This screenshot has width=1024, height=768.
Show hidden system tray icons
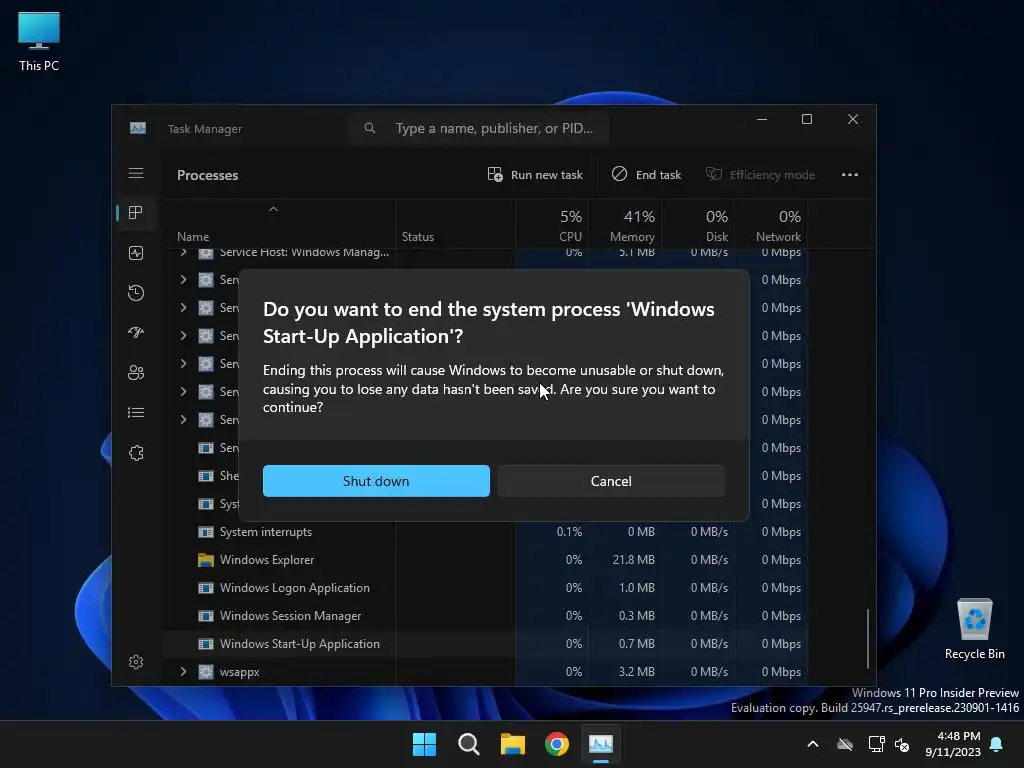(x=813, y=744)
